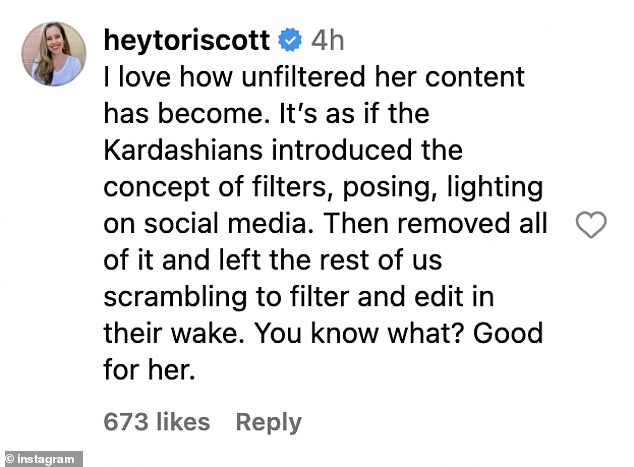Reply to heytoriscott's comment
Image resolution: width=634 pixels, height=467 pixels.
click(x=268, y=422)
